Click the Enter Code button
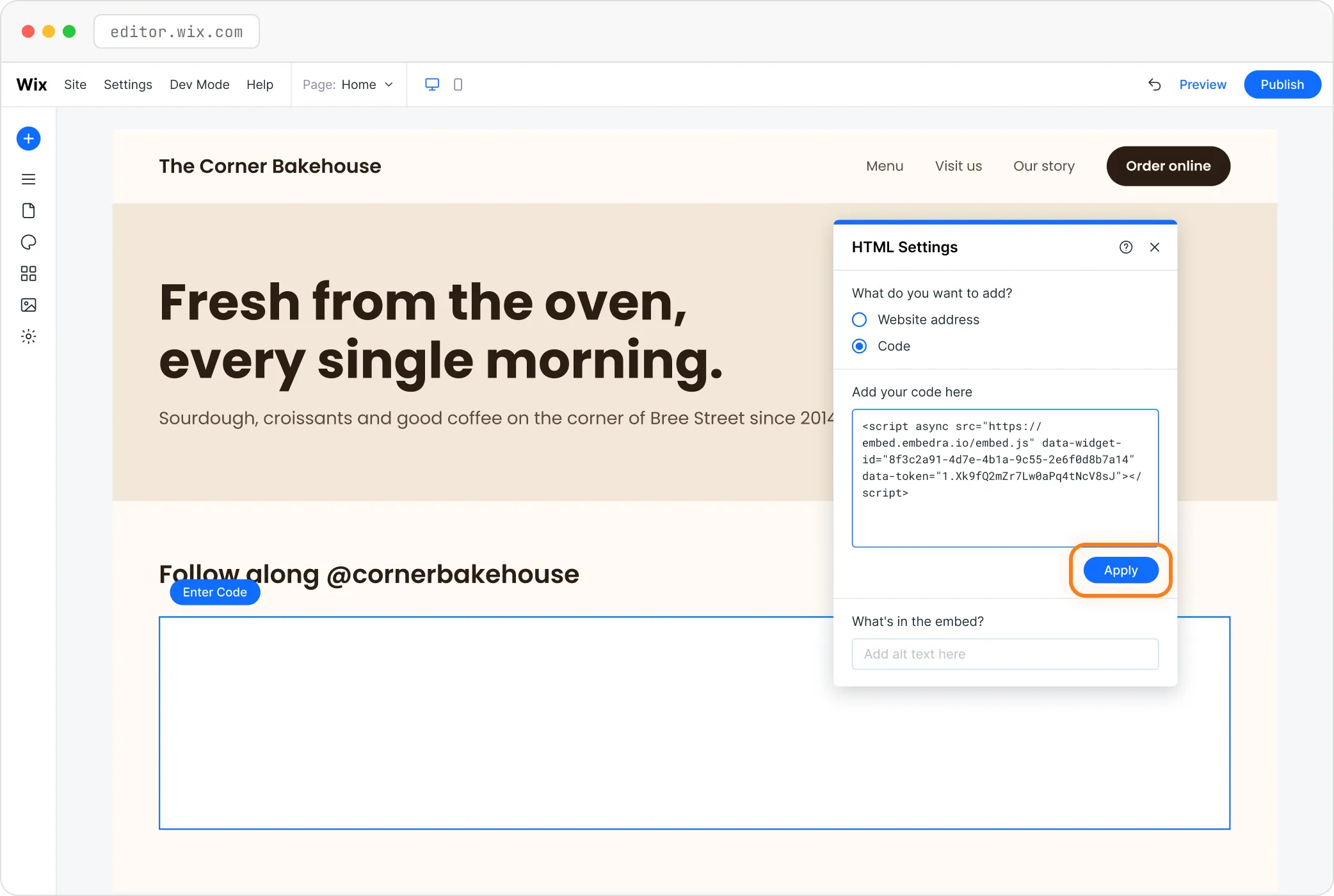This screenshot has height=896, width=1334. tap(215, 592)
